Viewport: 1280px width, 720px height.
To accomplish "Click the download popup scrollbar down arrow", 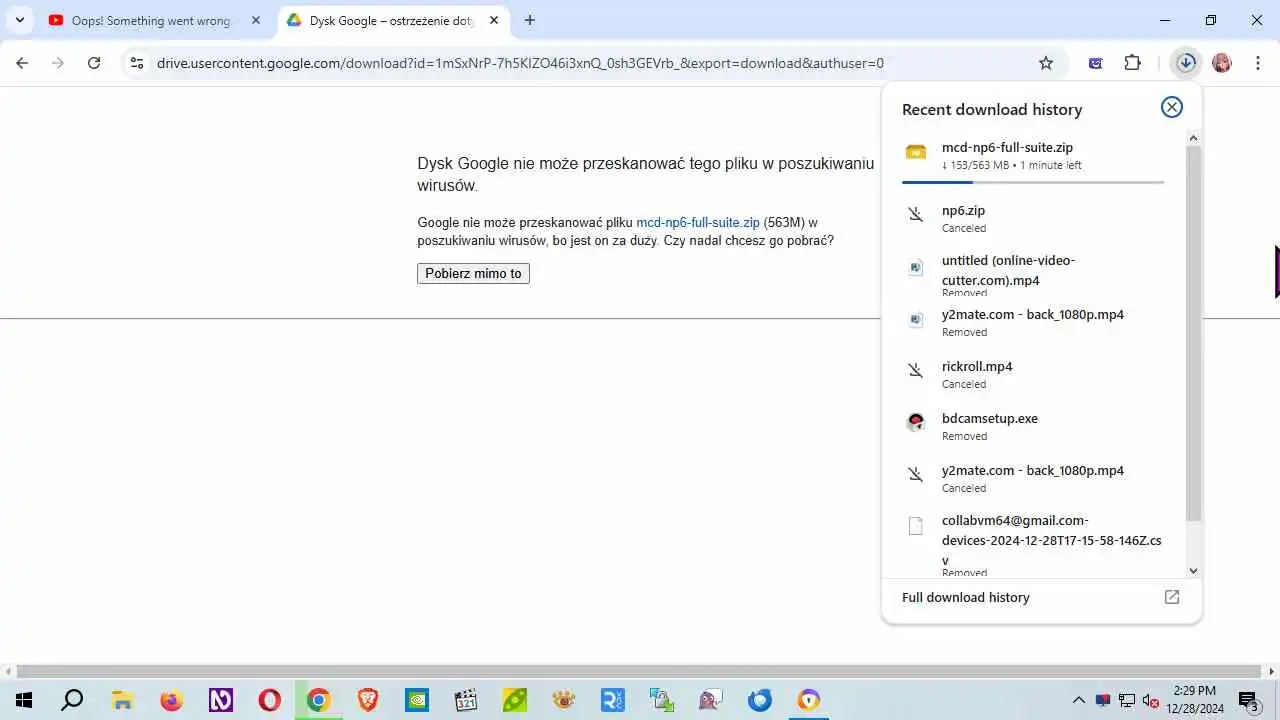I will coord(1193,570).
